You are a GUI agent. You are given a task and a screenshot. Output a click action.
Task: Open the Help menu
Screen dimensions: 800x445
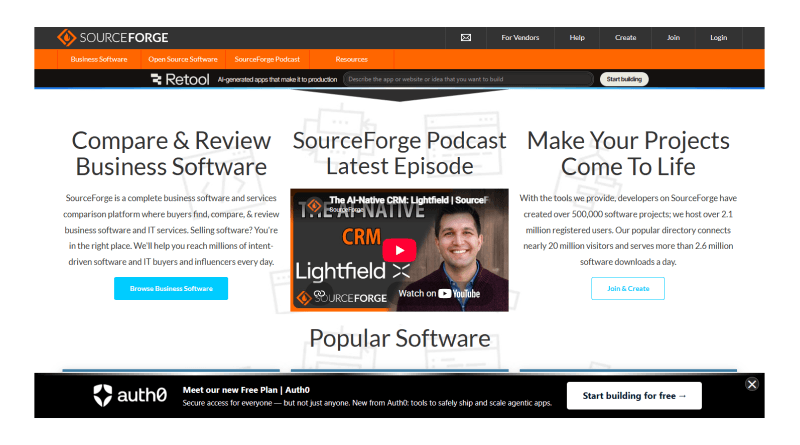[x=577, y=38]
